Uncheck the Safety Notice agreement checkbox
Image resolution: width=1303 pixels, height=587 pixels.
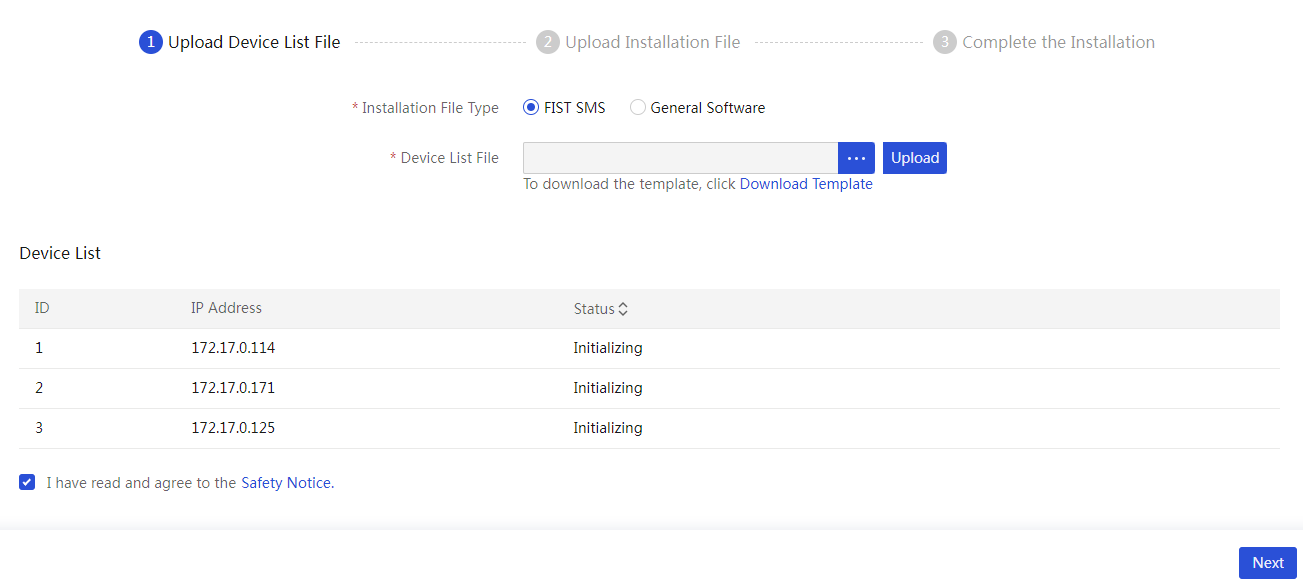pyautogui.click(x=27, y=482)
